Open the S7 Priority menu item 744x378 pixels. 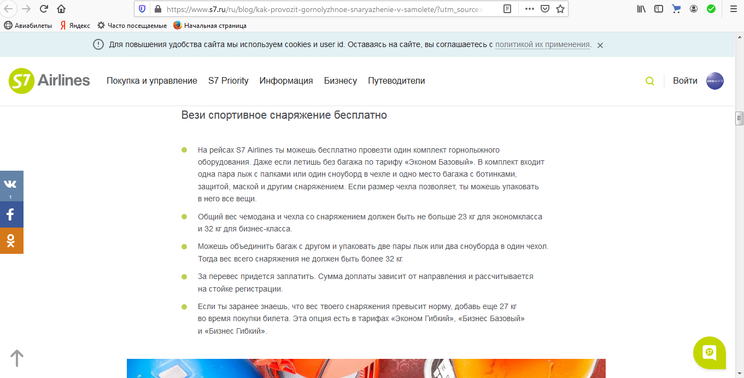pyautogui.click(x=228, y=81)
